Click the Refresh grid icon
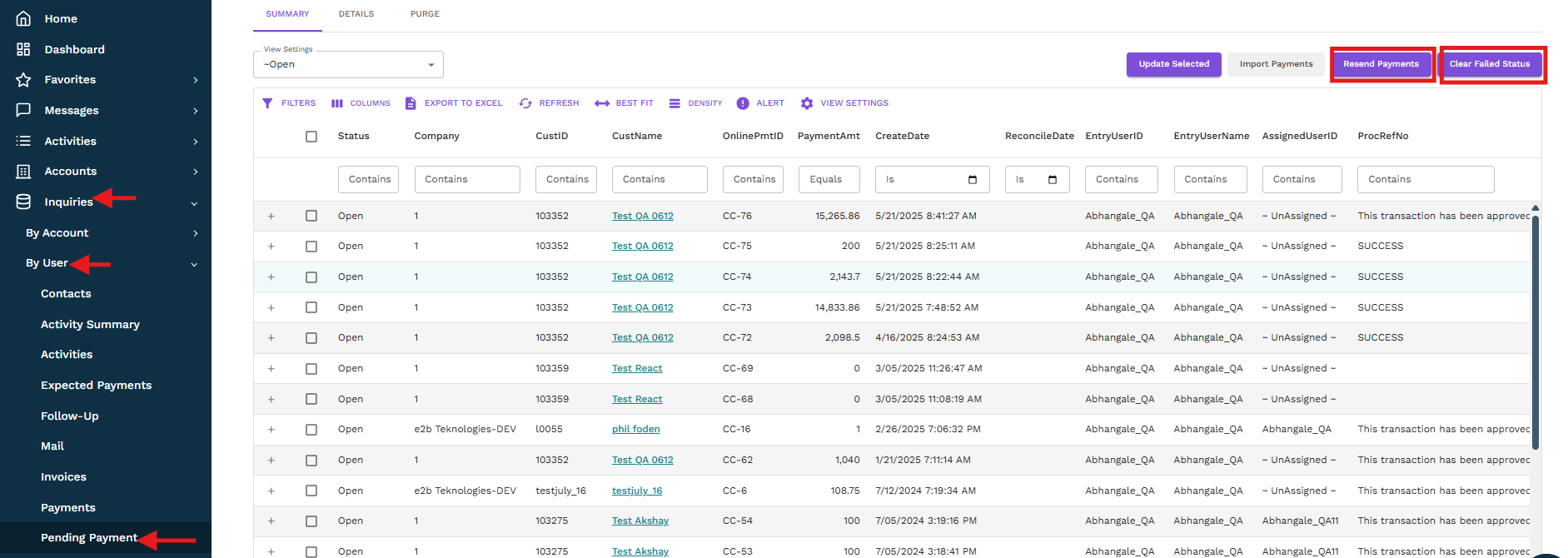1568x558 pixels. 525,103
